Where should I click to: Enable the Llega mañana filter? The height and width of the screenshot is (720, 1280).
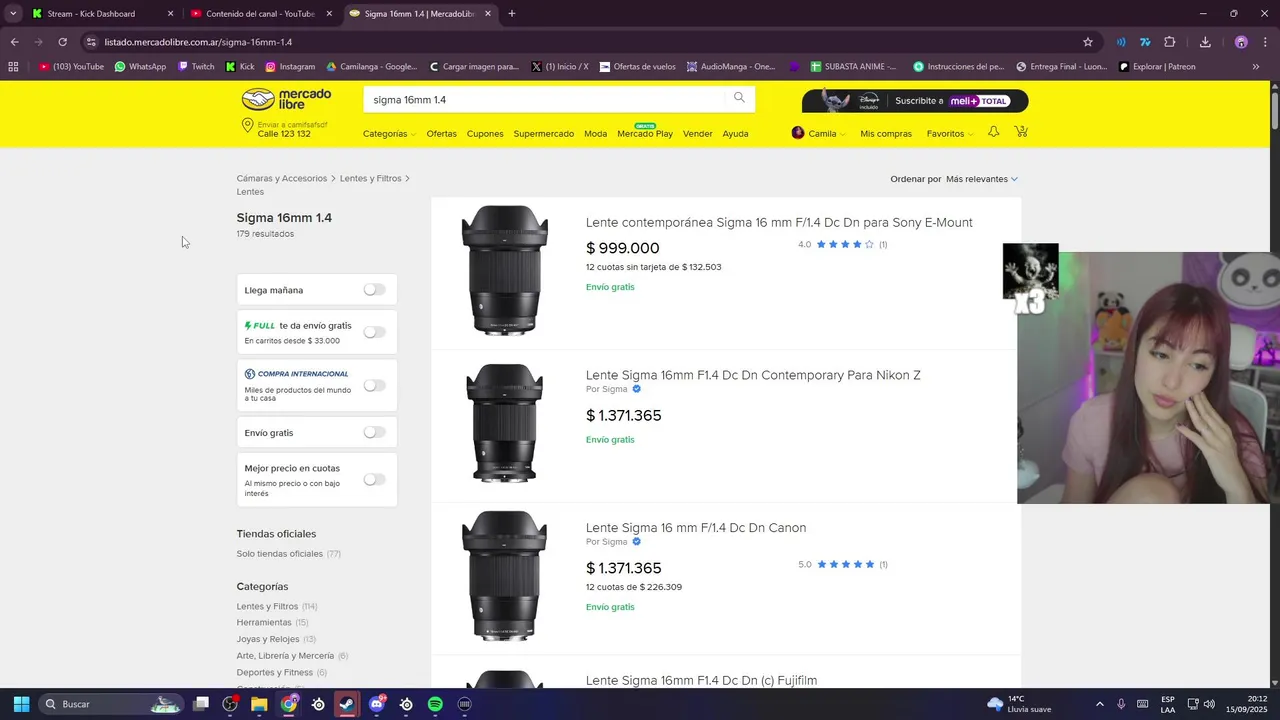coord(374,290)
